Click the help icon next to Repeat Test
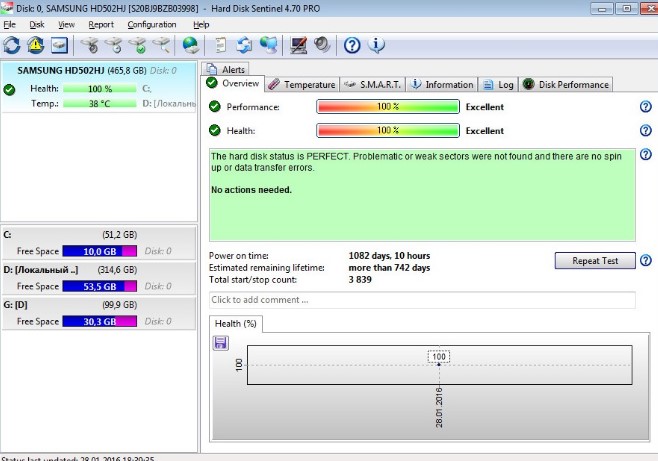Viewport: 658px width, 461px height. coord(645,260)
